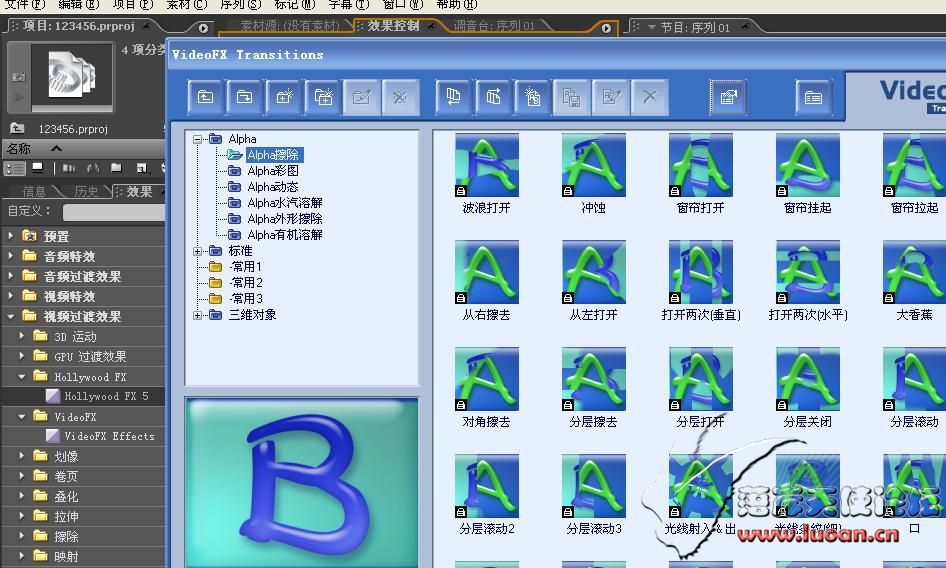The width and height of the screenshot is (946, 568).
Task: Expand the GPU 过渡效果 folder
Action: click(x=22, y=356)
